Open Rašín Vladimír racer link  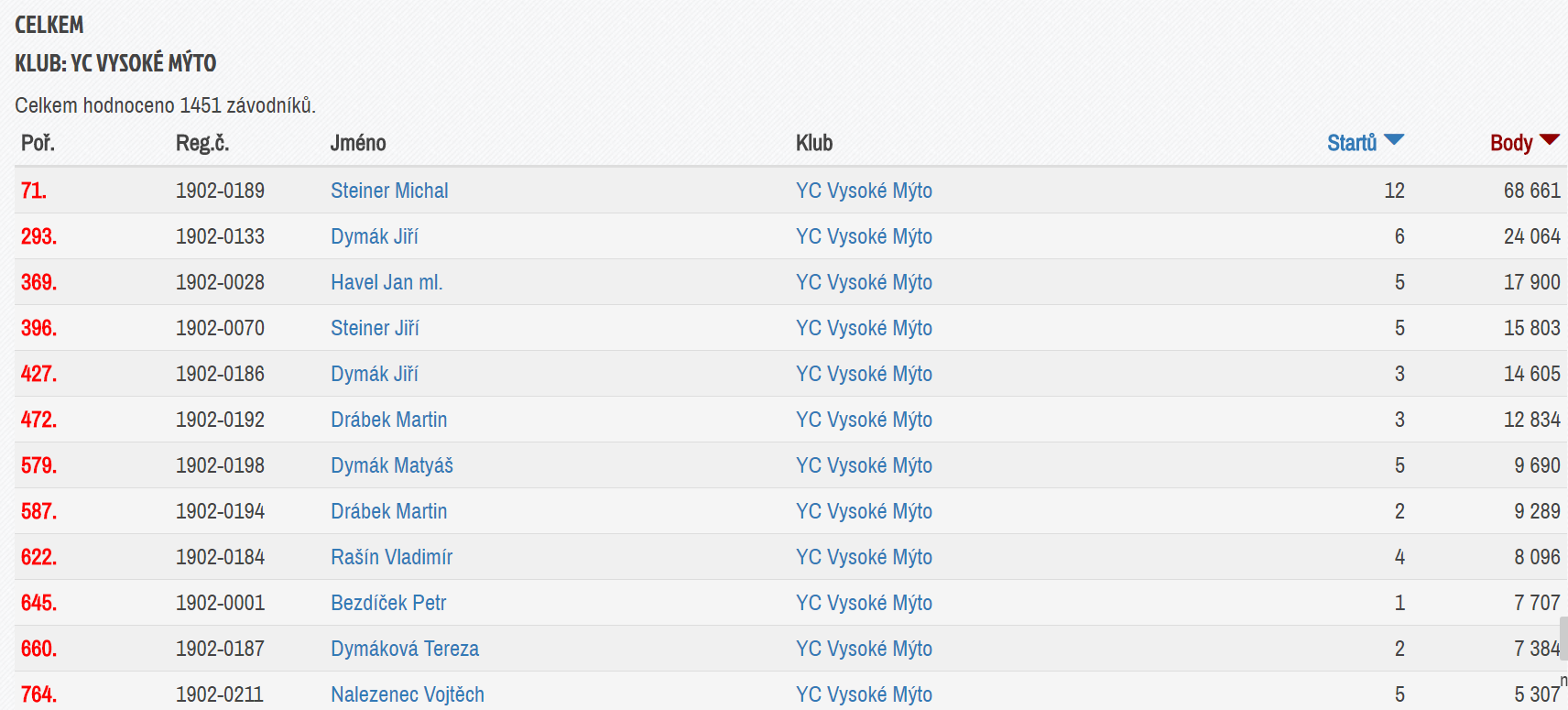(392, 557)
